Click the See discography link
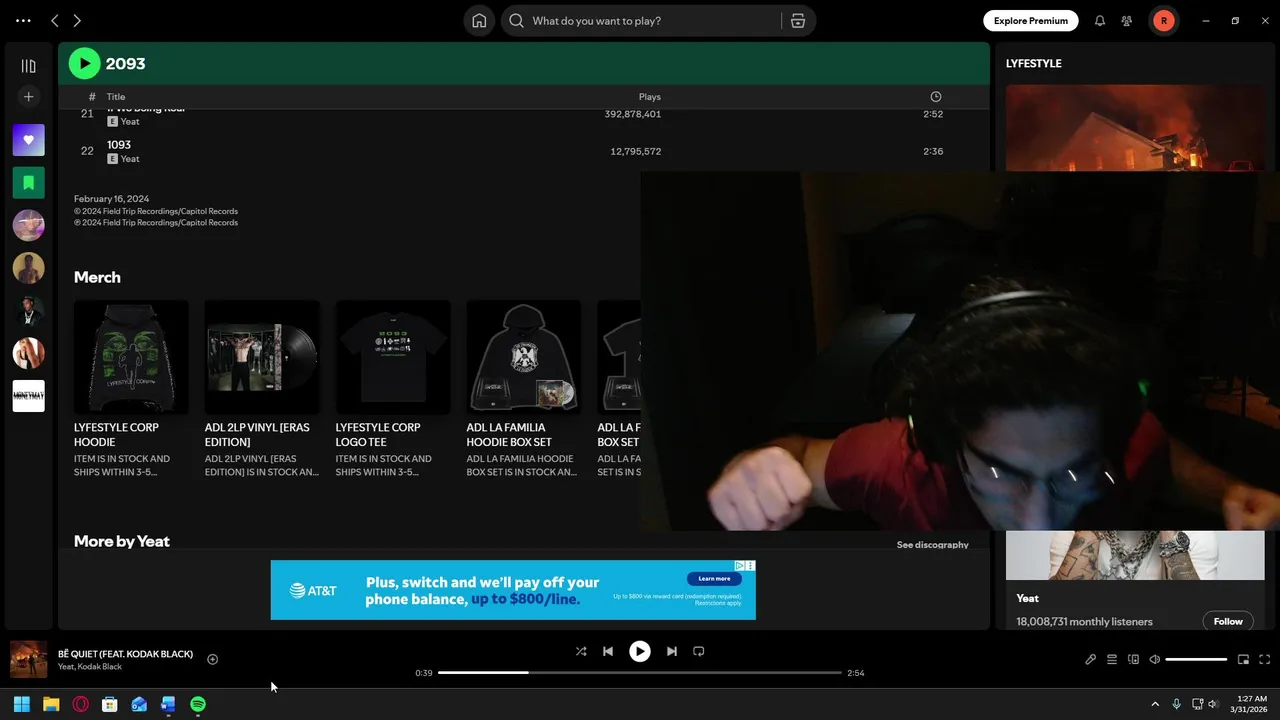 [932, 545]
